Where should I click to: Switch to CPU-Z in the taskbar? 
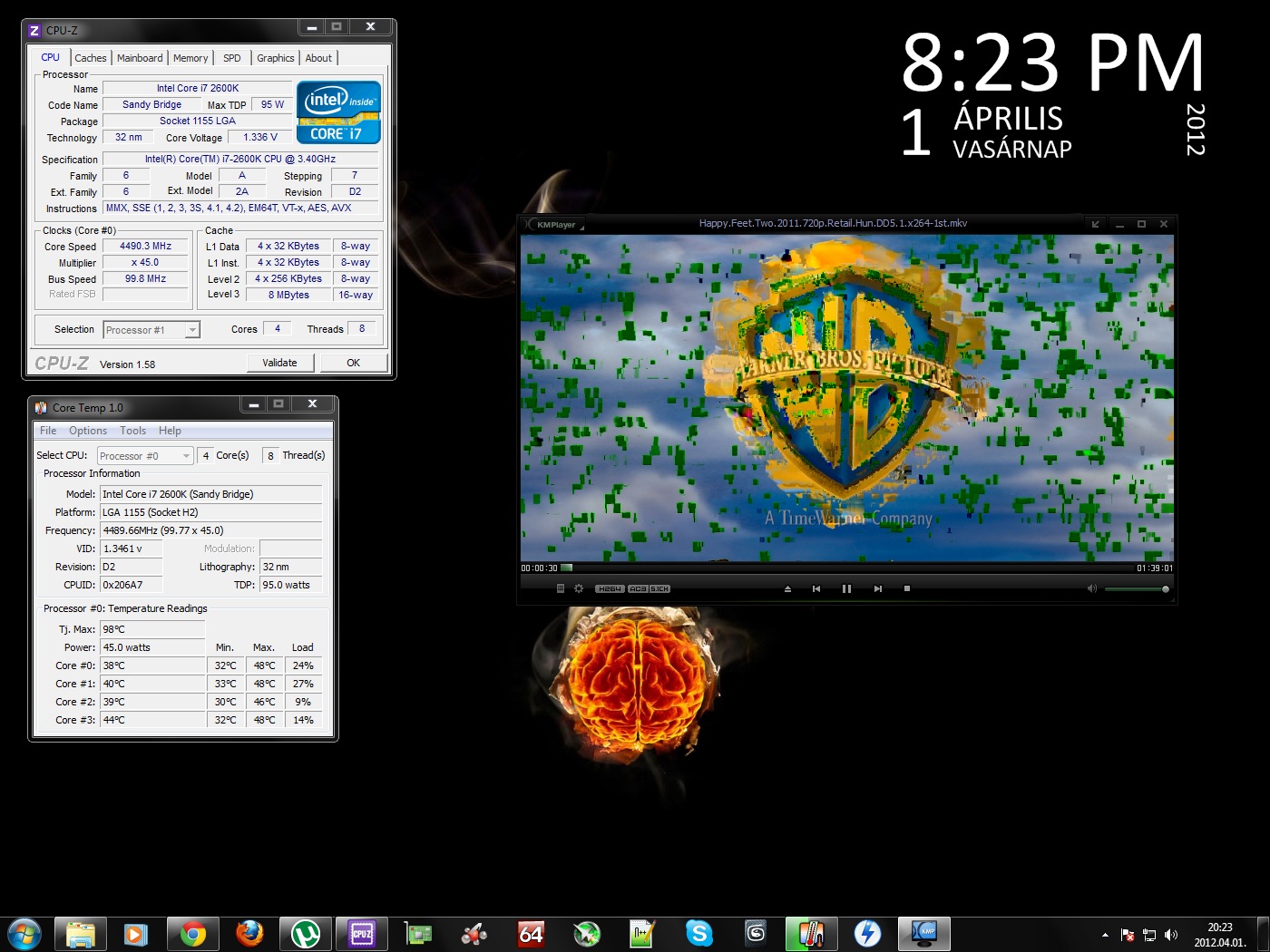(362, 934)
